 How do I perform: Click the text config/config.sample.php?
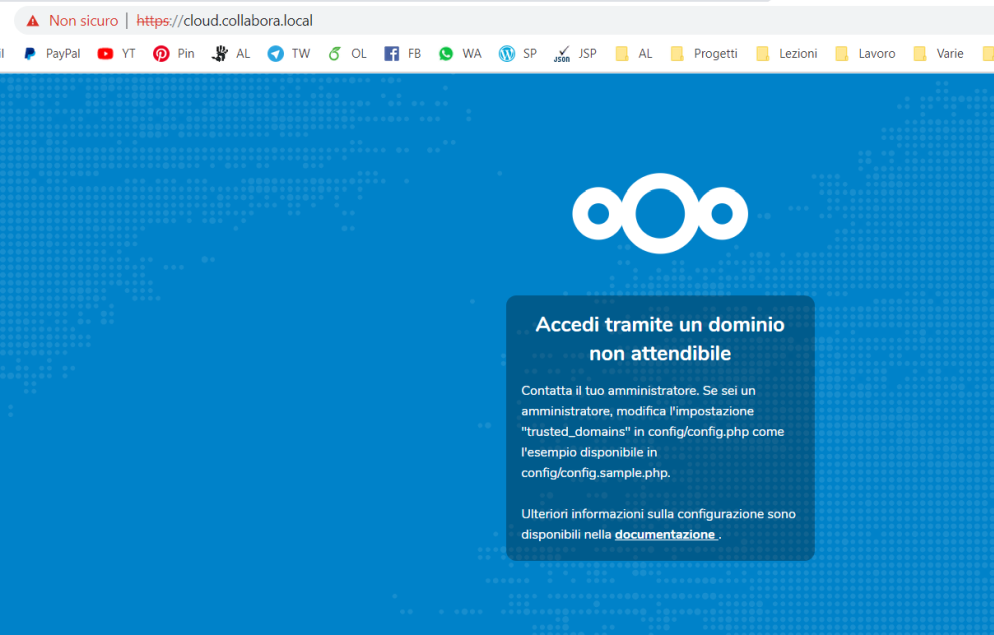pyautogui.click(x=595, y=473)
